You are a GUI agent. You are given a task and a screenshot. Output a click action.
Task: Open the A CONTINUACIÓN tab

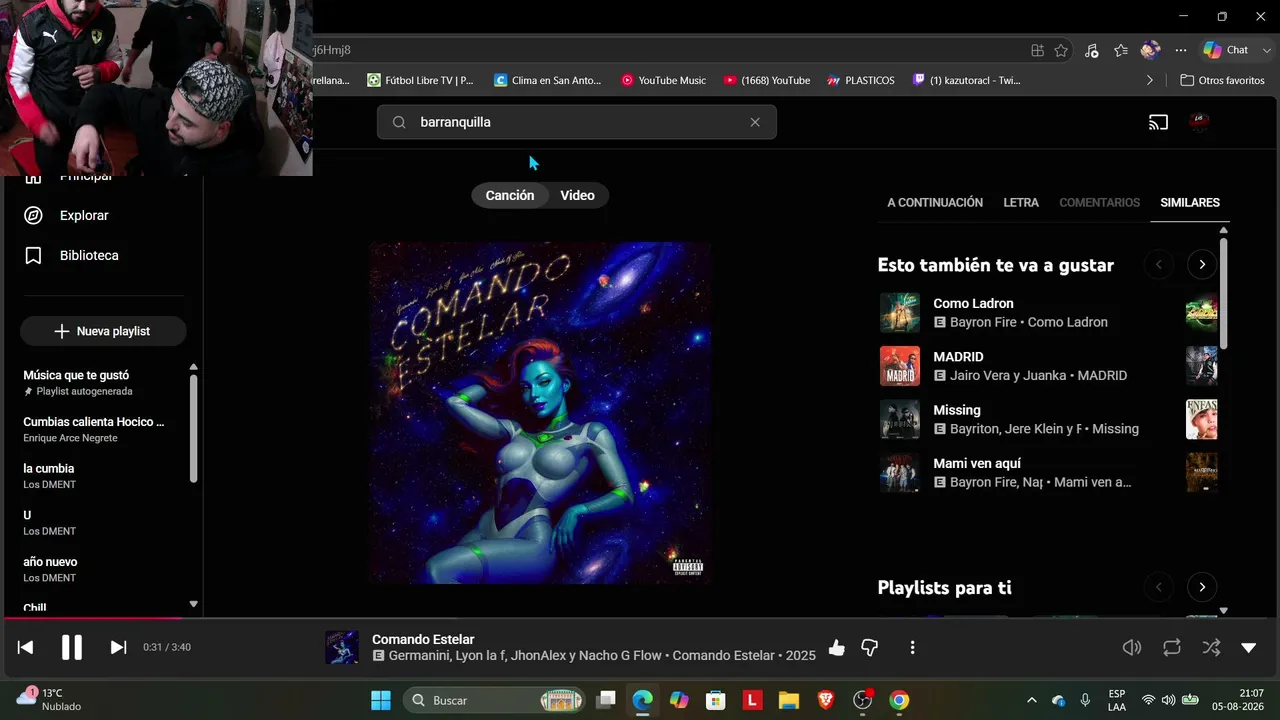tap(935, 202)
